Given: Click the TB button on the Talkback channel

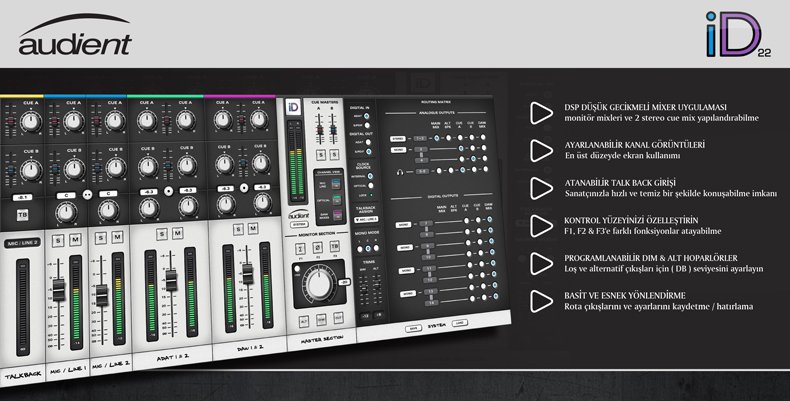Looking at the screenshot, I should click(x=22, y=215).
